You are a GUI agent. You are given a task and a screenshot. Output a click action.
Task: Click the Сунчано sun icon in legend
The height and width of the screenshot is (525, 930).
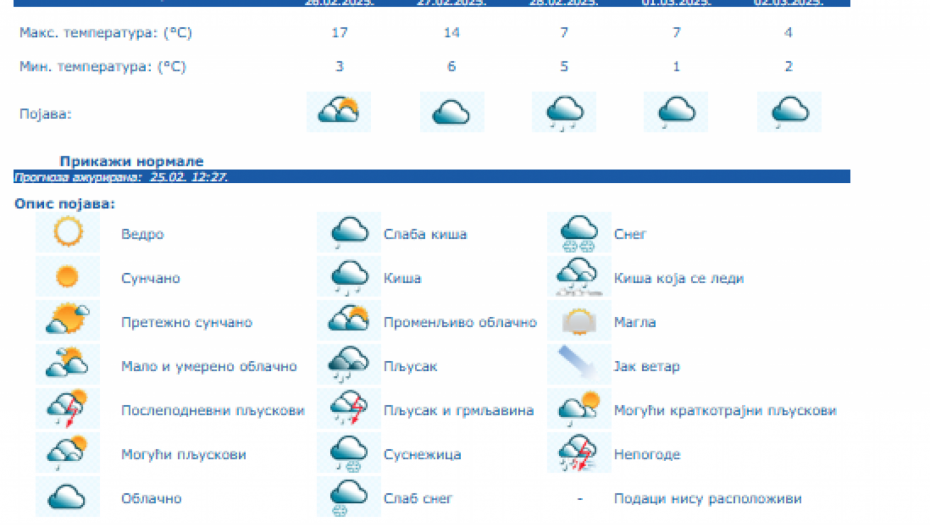click(x=68, y=277)
